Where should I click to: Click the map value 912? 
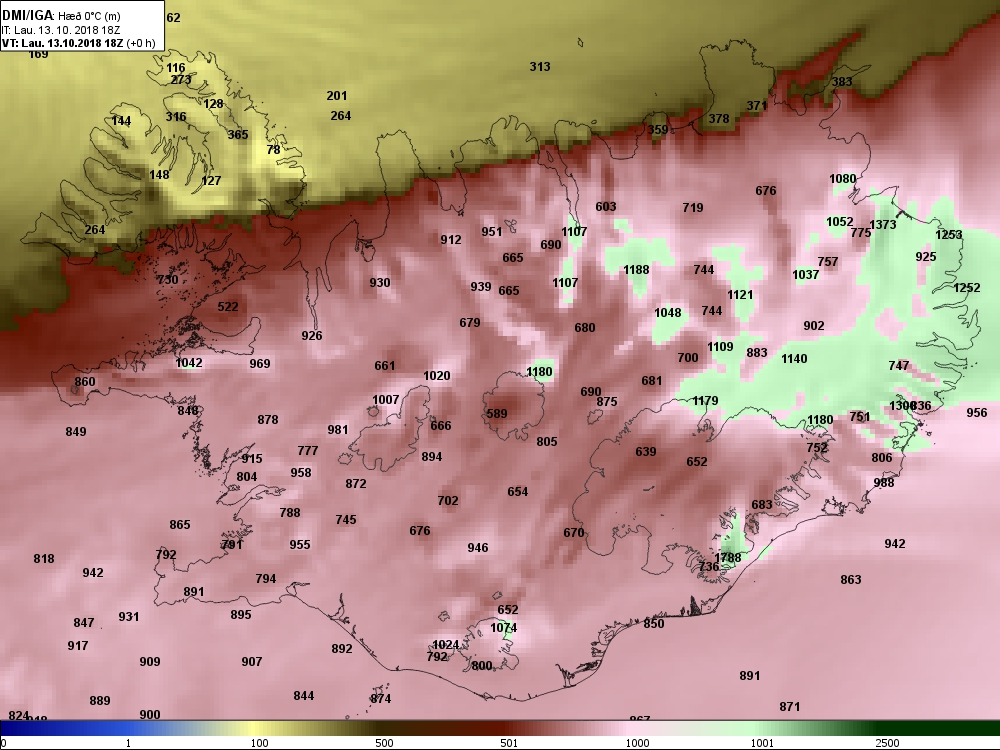(450, 240)
